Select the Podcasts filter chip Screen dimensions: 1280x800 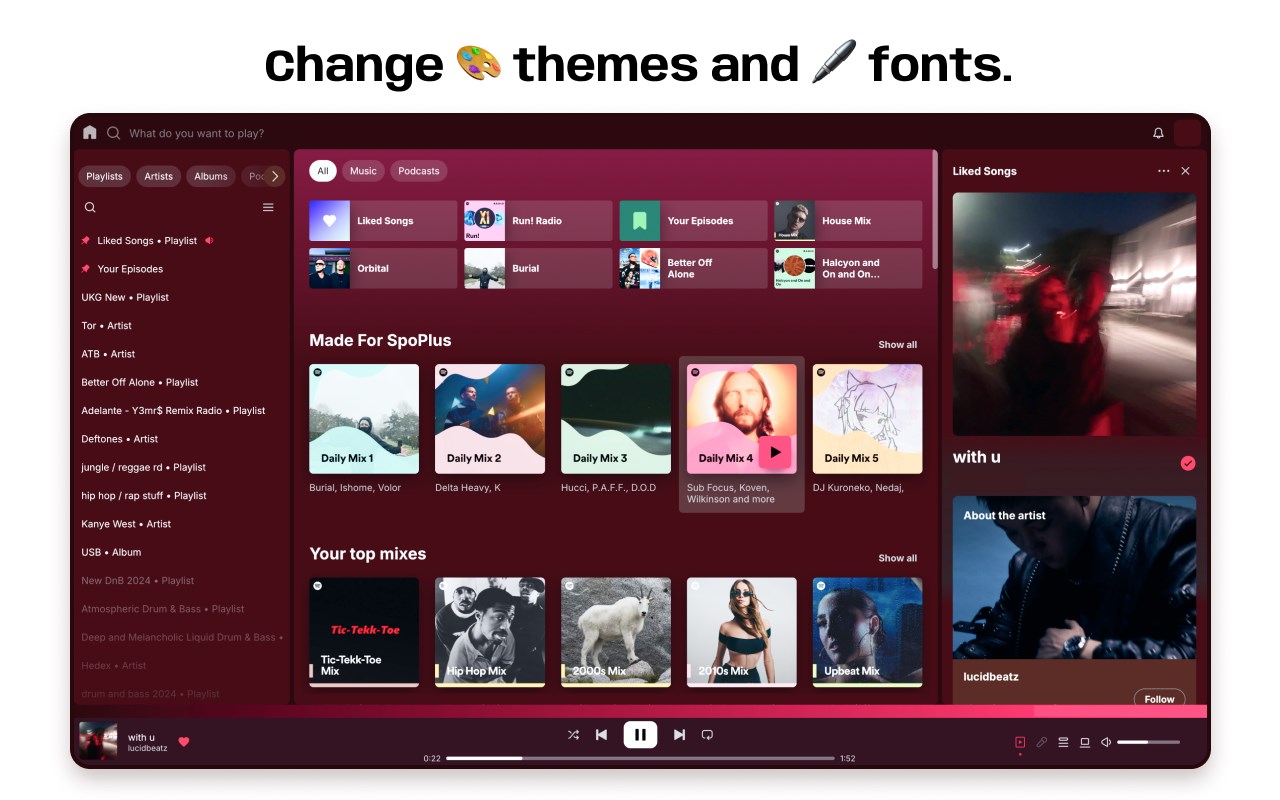(419, 171)
